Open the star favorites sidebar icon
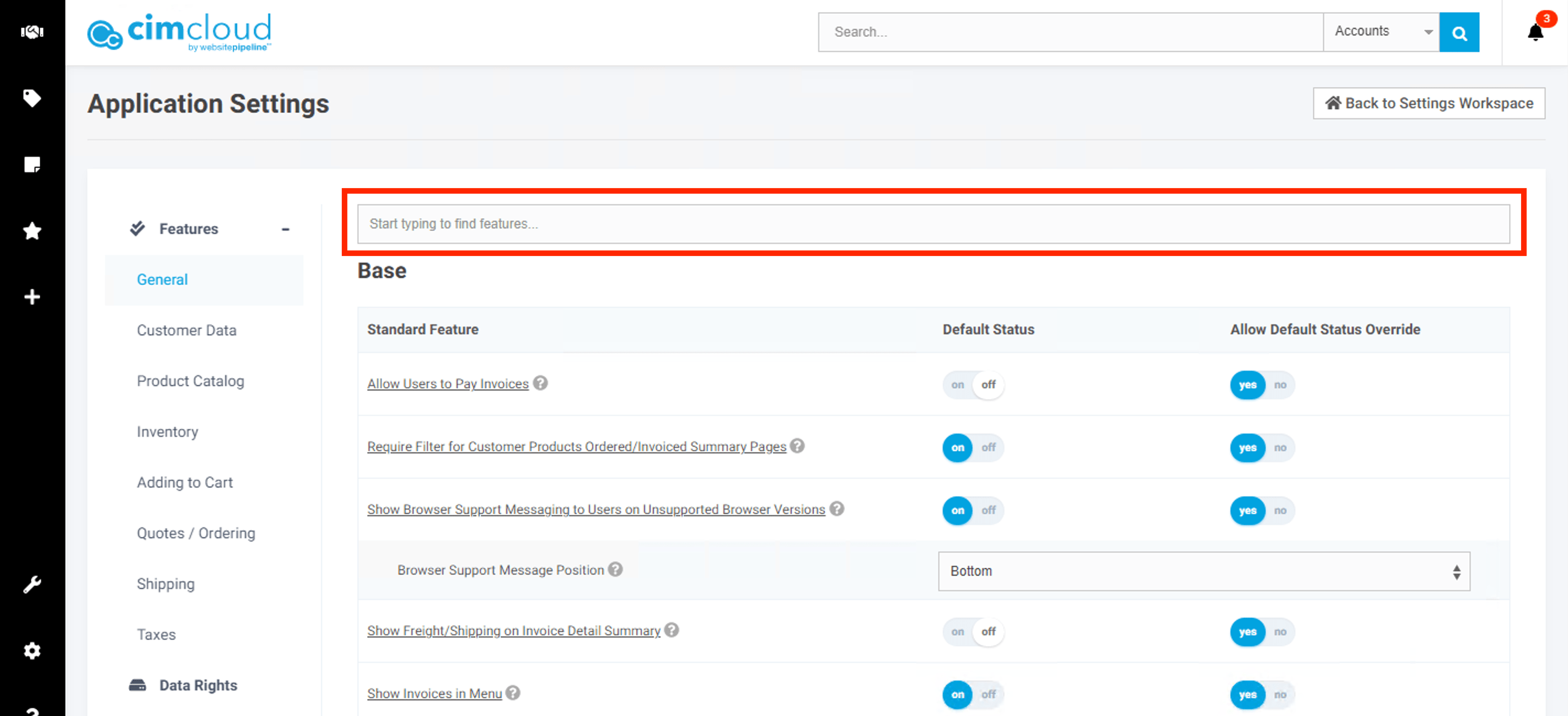 (x=31, y=231)
